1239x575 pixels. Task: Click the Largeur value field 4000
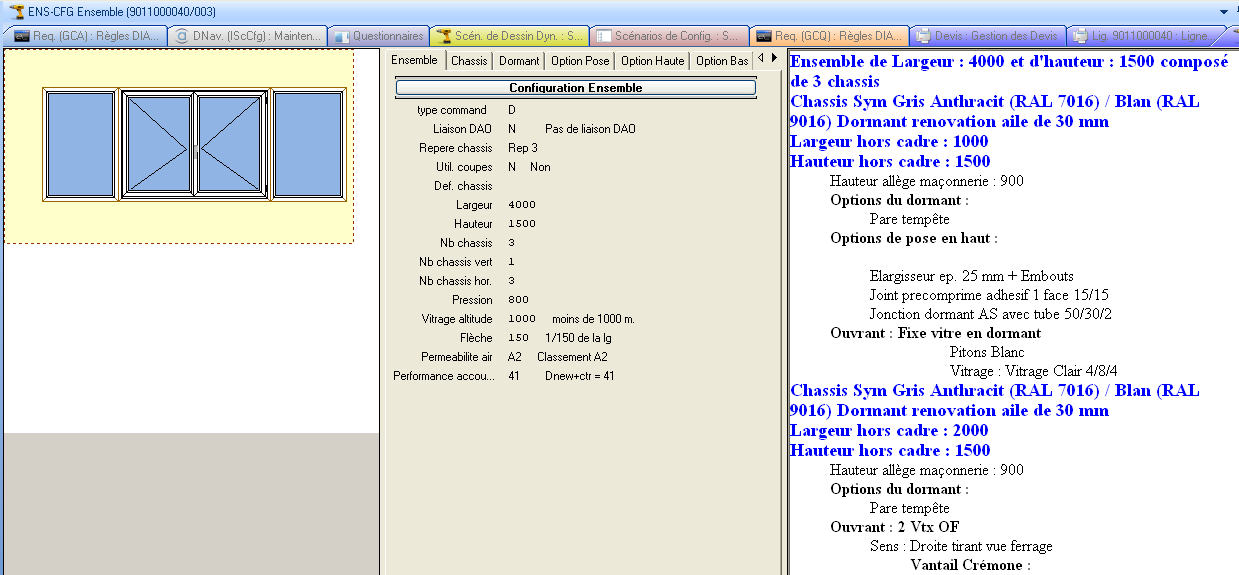click(522, 205)
